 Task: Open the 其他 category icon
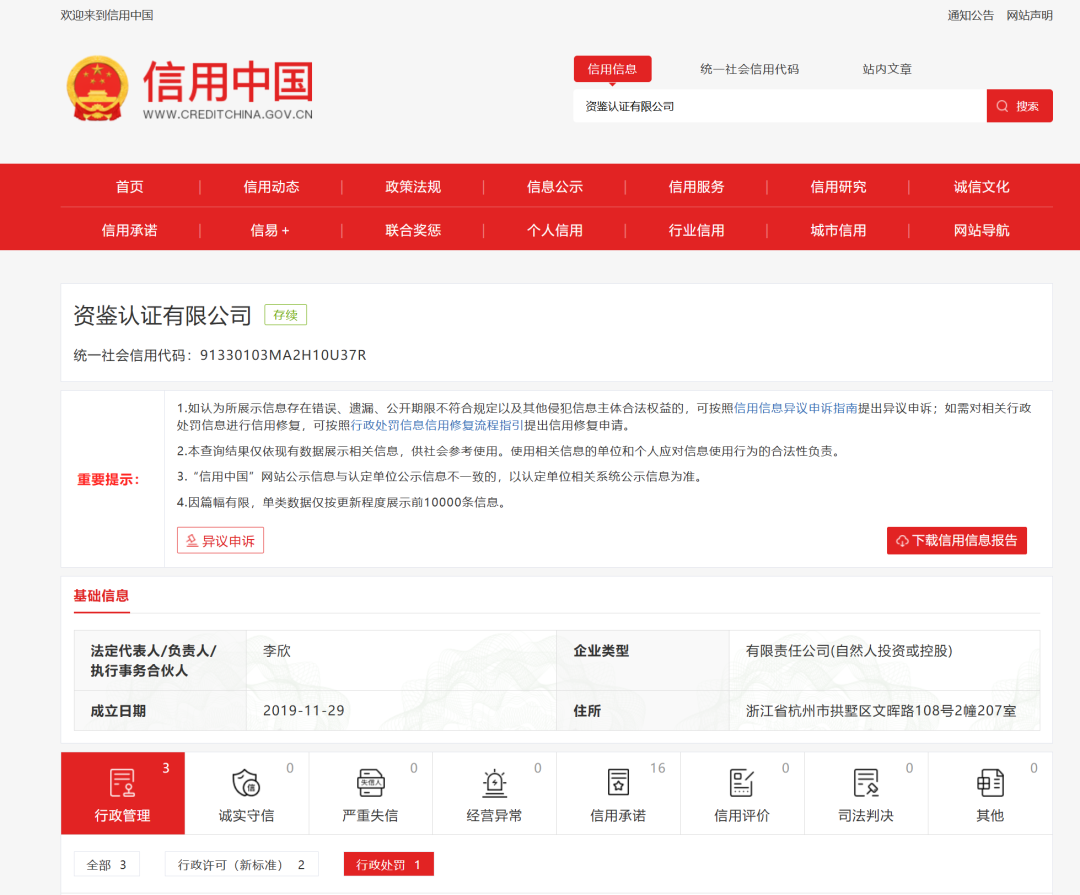pos(990,780)
